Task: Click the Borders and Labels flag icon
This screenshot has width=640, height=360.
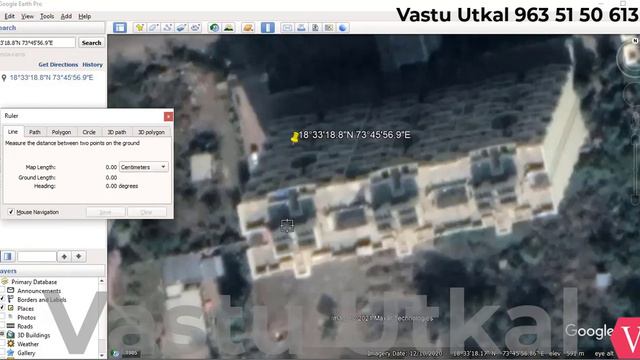Action: 11,299
